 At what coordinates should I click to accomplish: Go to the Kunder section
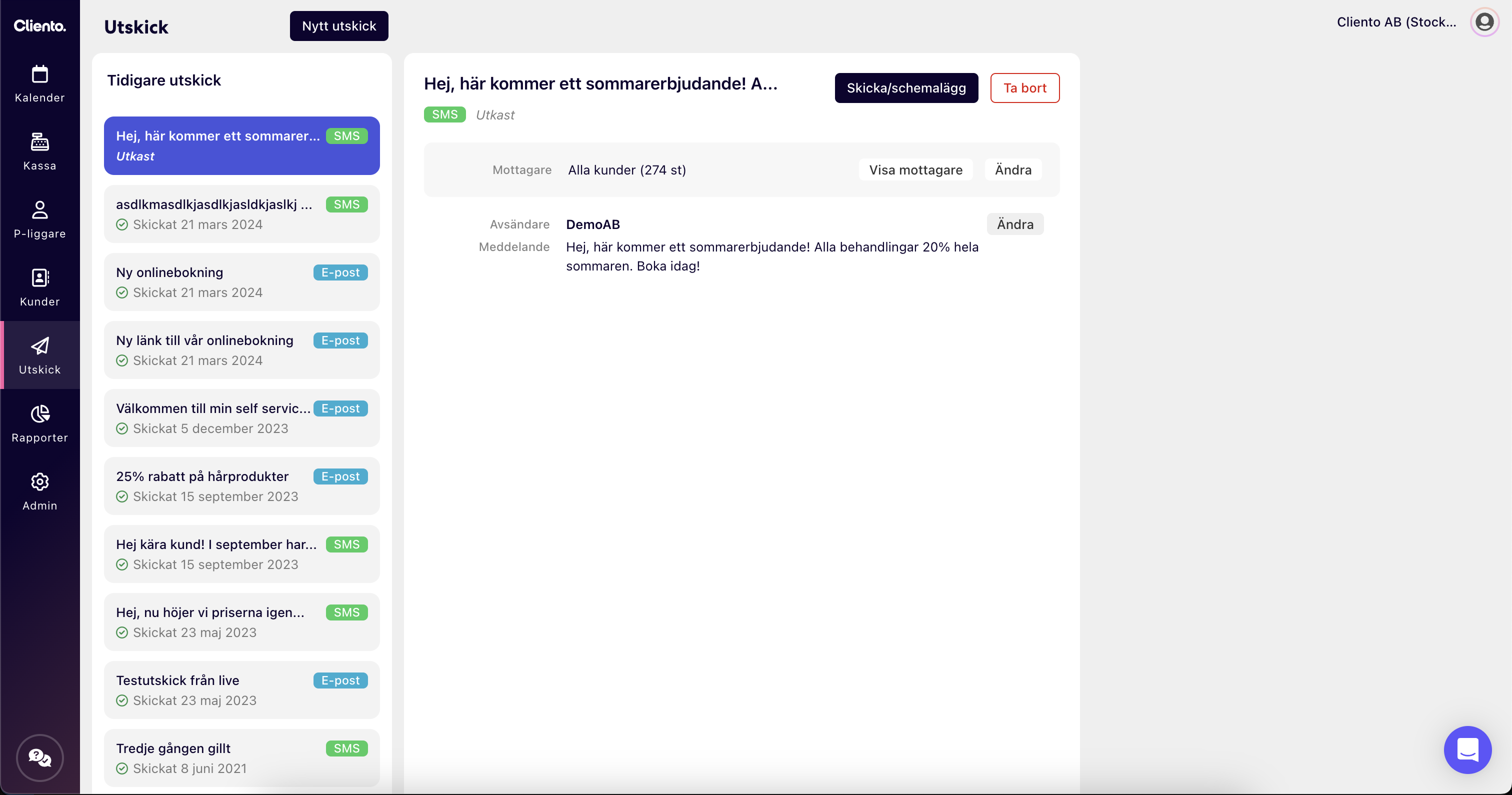(40, 287)
